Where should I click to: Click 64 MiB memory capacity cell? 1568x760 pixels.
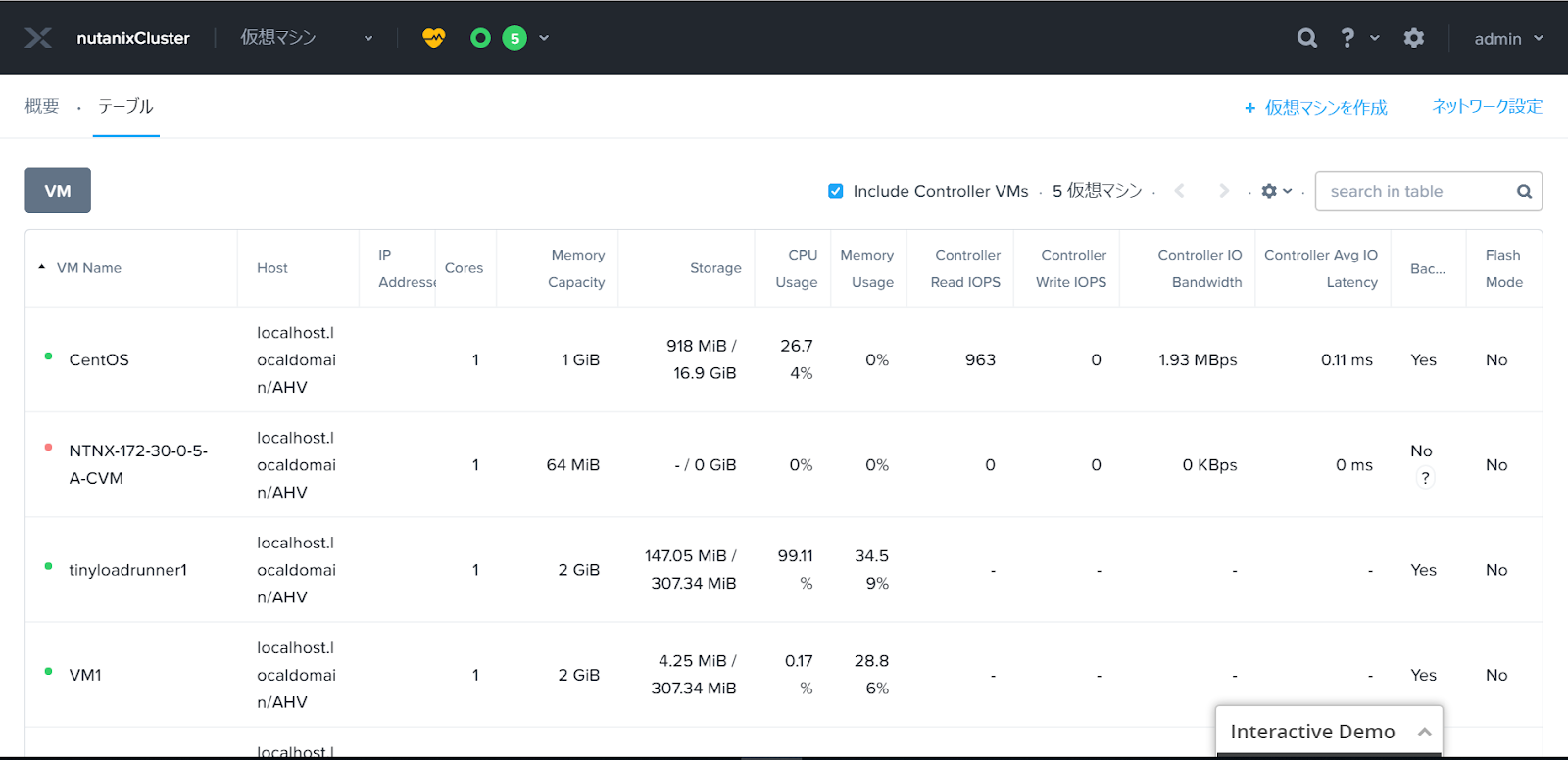coord(573,464)
